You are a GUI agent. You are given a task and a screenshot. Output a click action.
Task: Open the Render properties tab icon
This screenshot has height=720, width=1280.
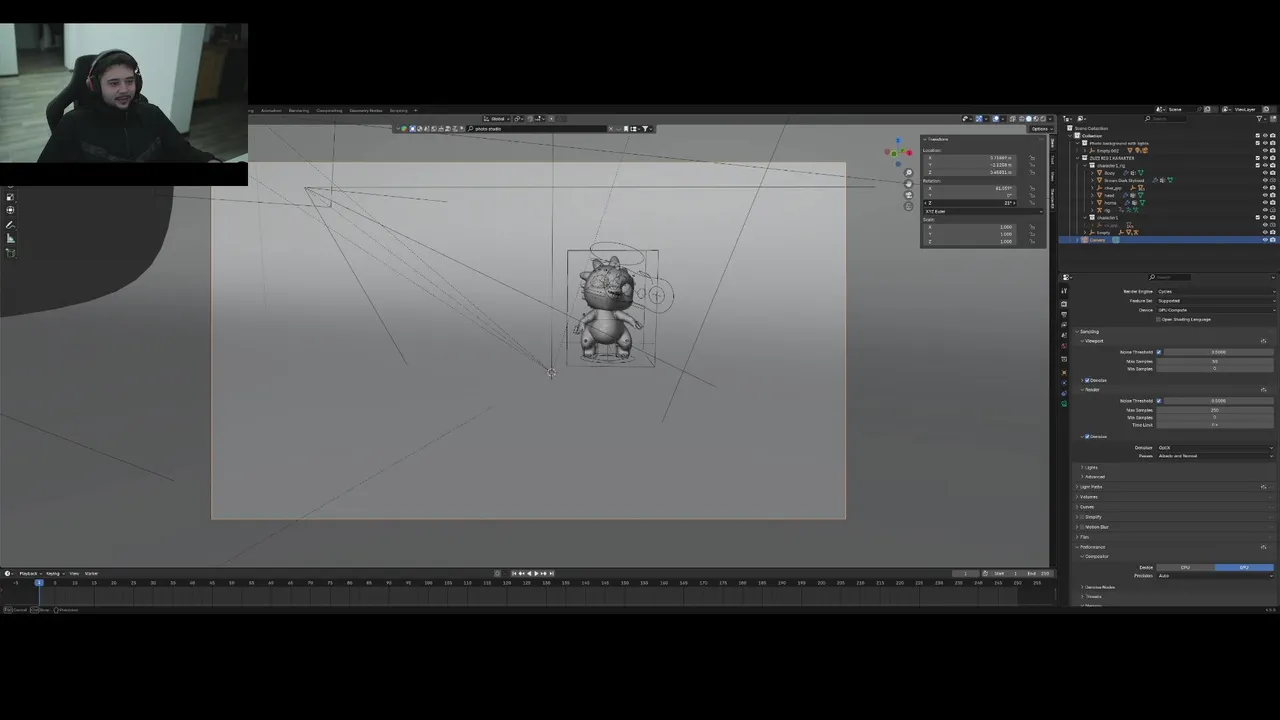(1064, 304)
